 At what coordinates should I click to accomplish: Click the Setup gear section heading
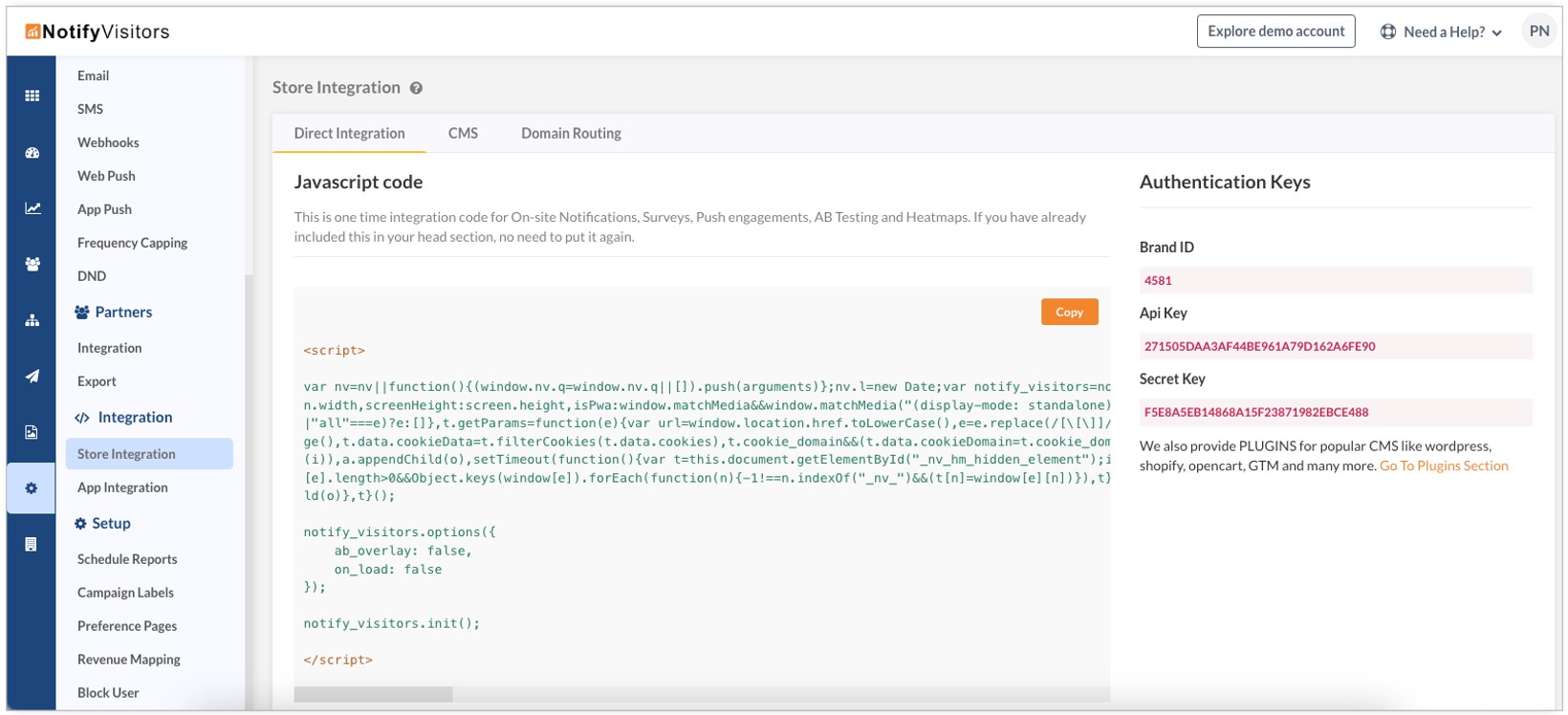[102, 523]
